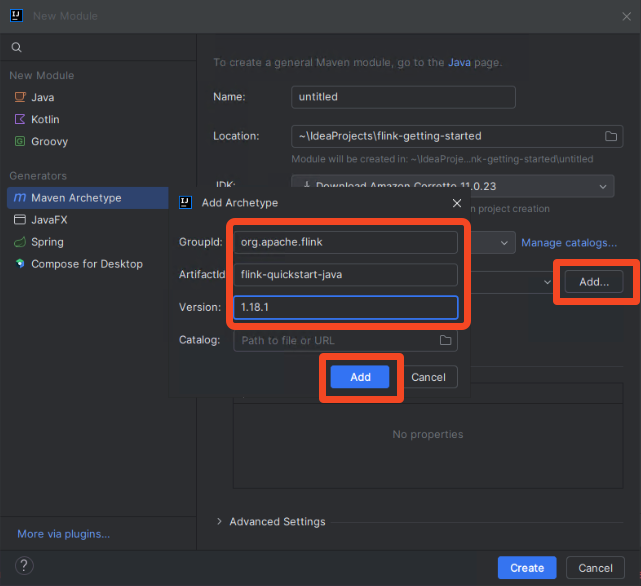
Task: Click IntelliJ icon in New Module title bar
Action: tap(16, 16)
